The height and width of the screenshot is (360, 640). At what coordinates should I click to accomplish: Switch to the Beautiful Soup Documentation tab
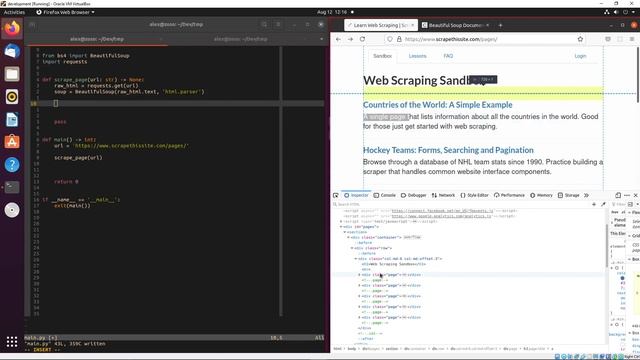456,25
